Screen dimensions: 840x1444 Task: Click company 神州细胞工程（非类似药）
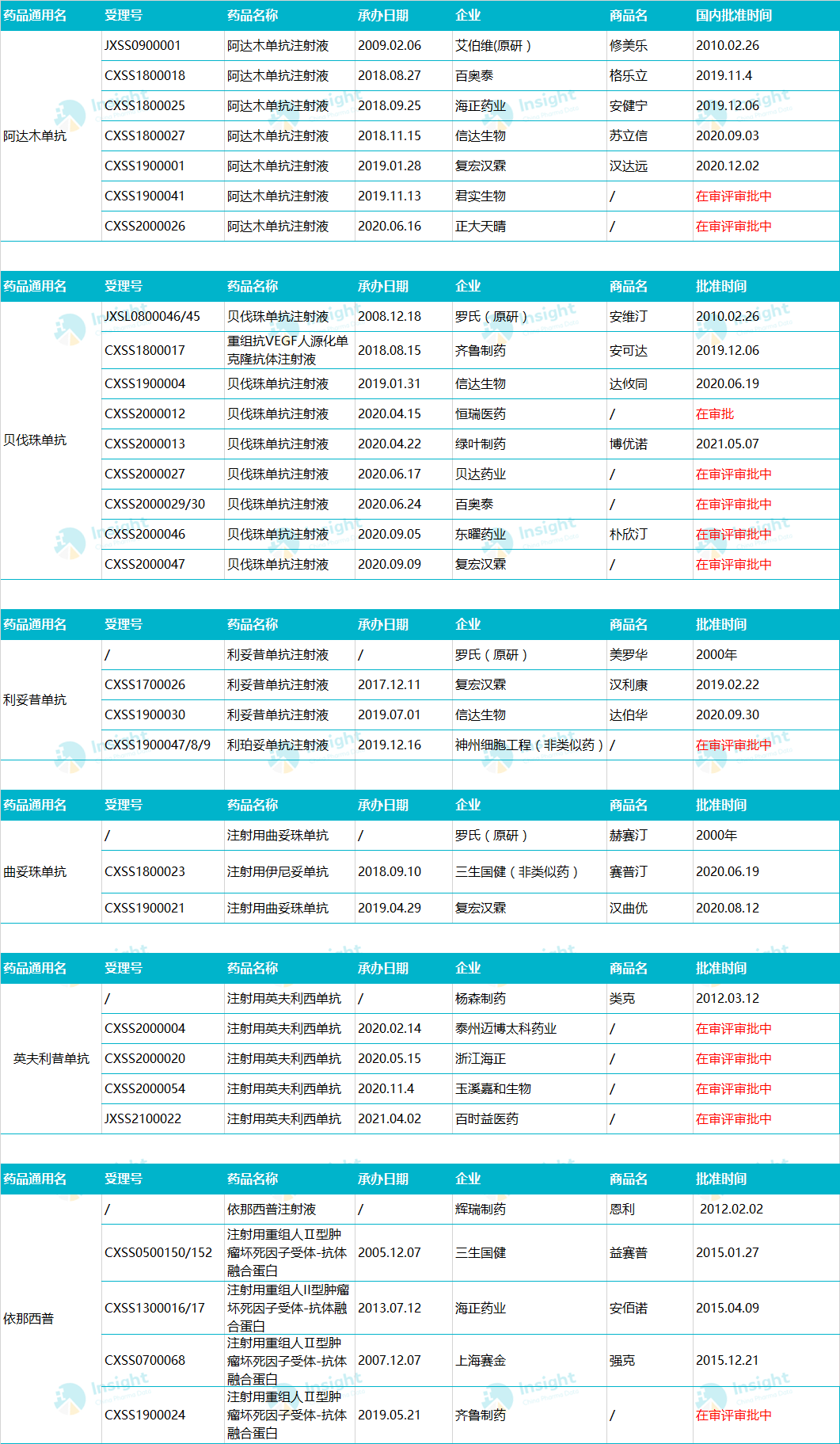pos(530,745)
